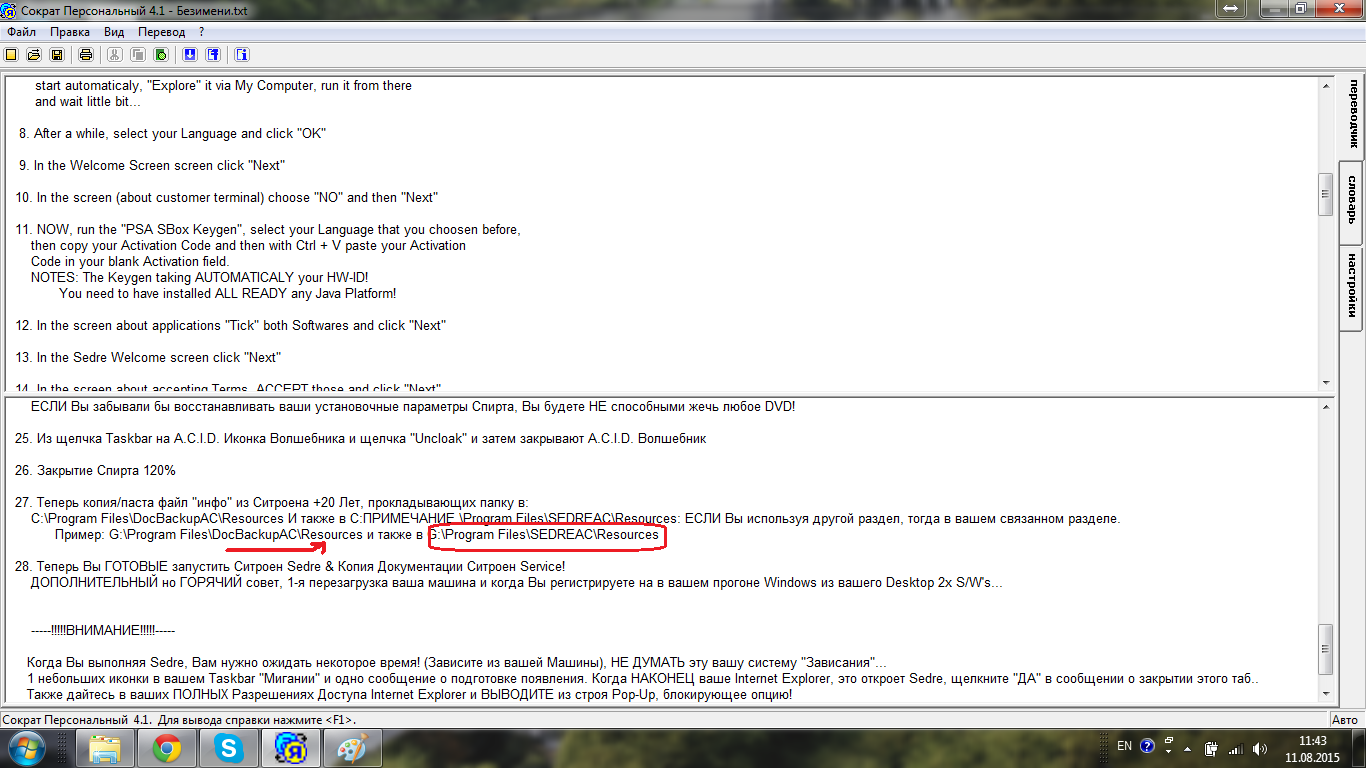The width and height of the screenshot is (1366, 768).
Task: Click the line "13. In the Sedre Welcome screen"
Action: pos(149,357)
